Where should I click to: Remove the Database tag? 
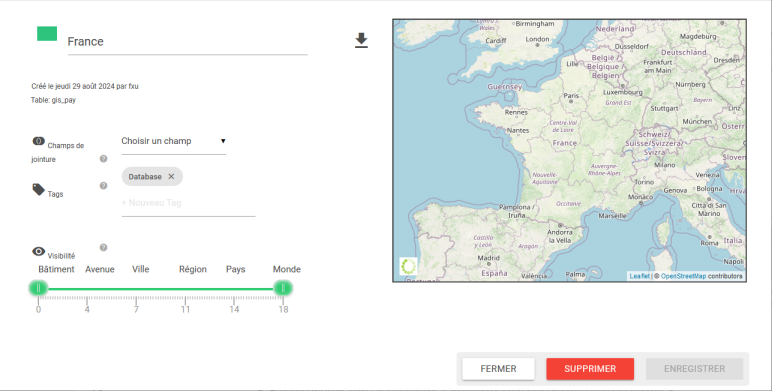point(171,176)
